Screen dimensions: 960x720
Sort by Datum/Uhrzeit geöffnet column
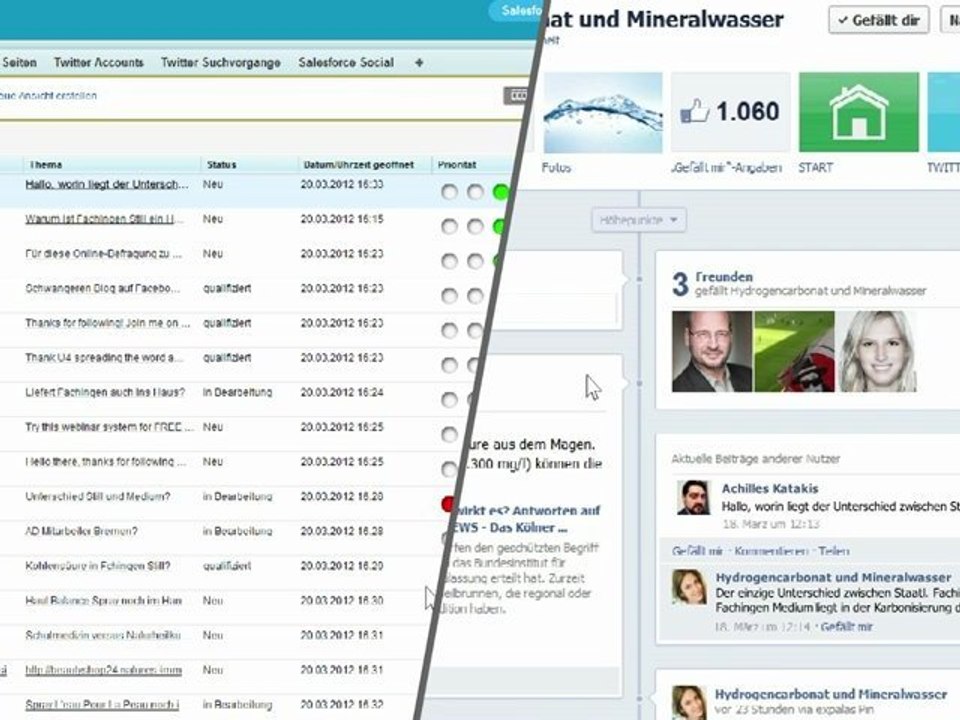(x=359, y=165)
